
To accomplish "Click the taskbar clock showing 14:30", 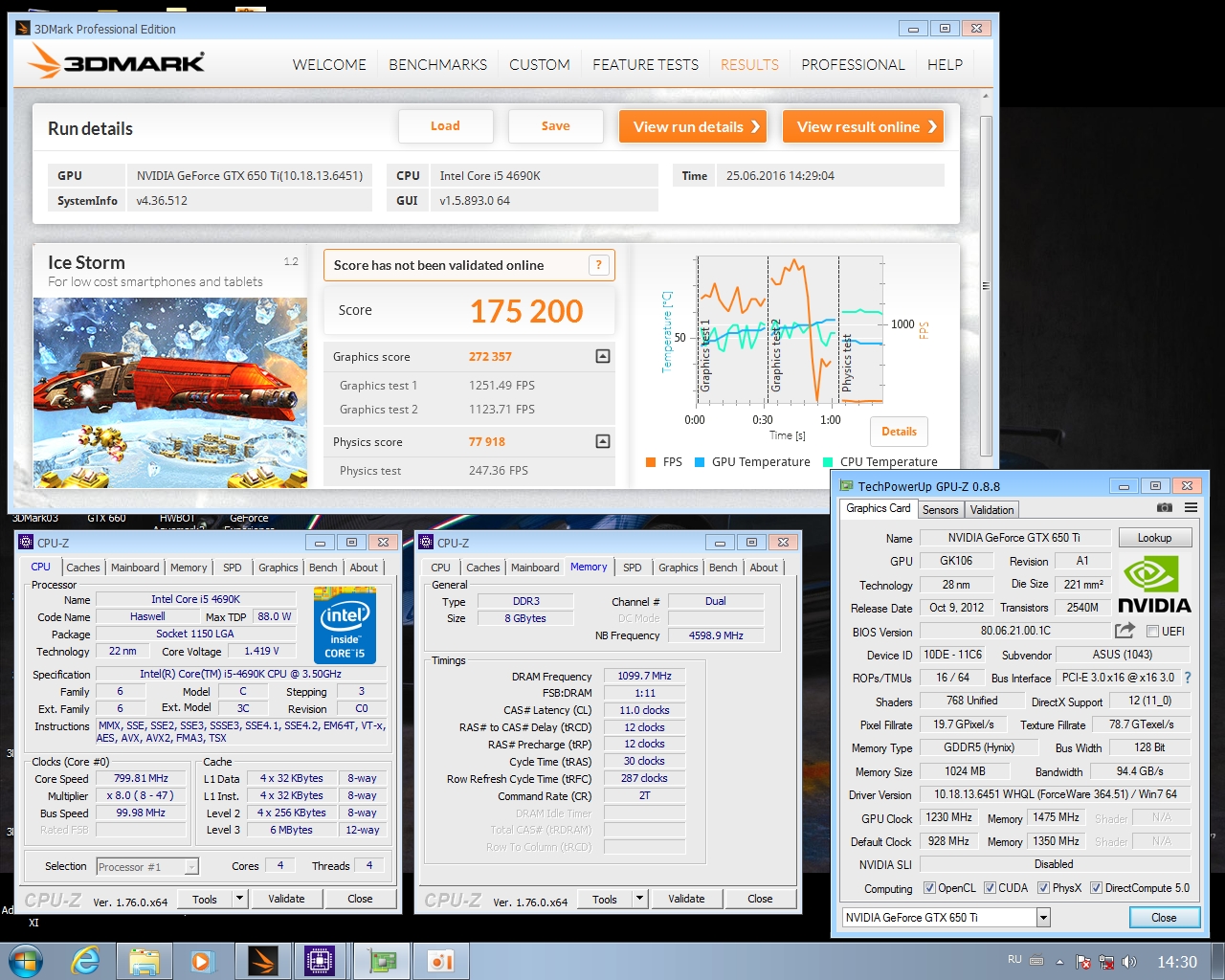I will click(1177, 962).
